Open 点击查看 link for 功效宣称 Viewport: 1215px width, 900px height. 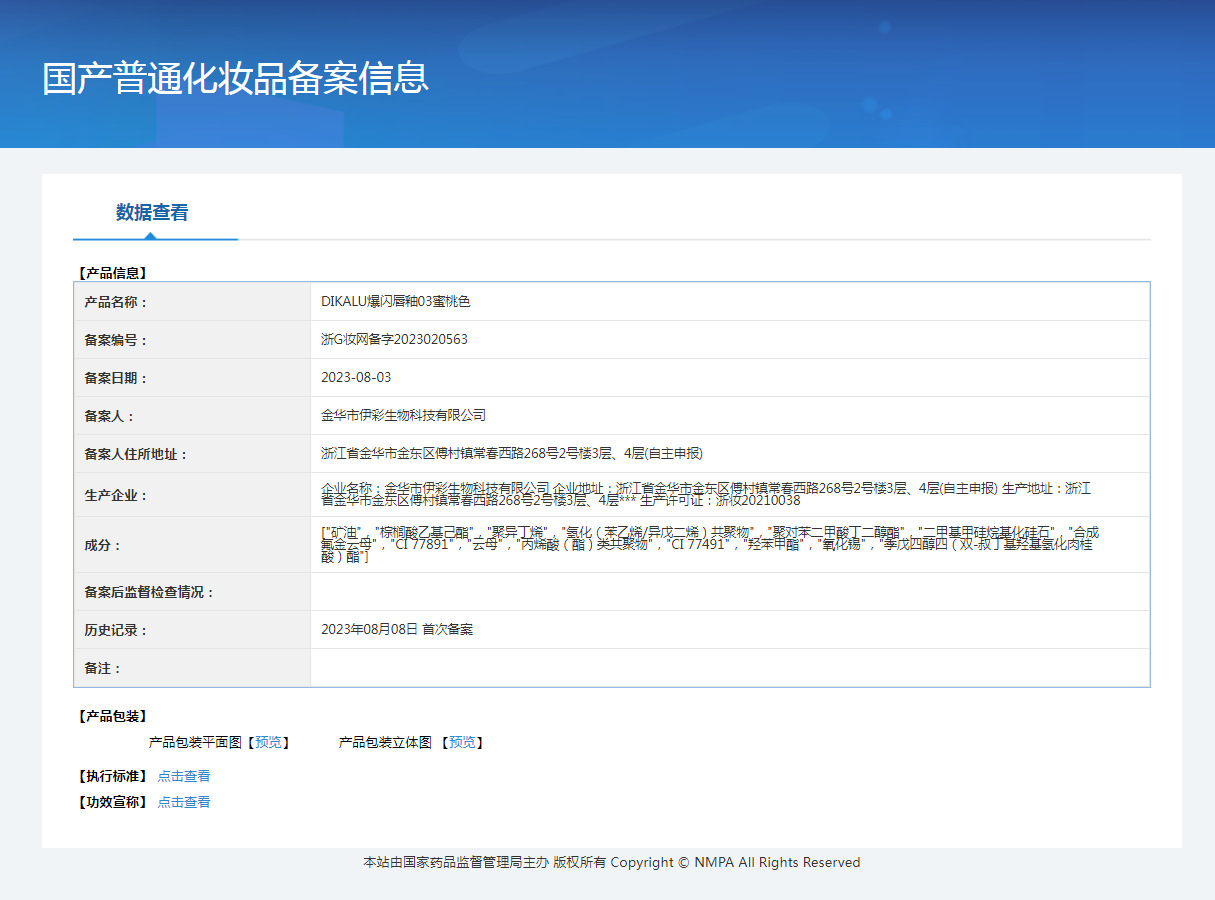[184, 802]
